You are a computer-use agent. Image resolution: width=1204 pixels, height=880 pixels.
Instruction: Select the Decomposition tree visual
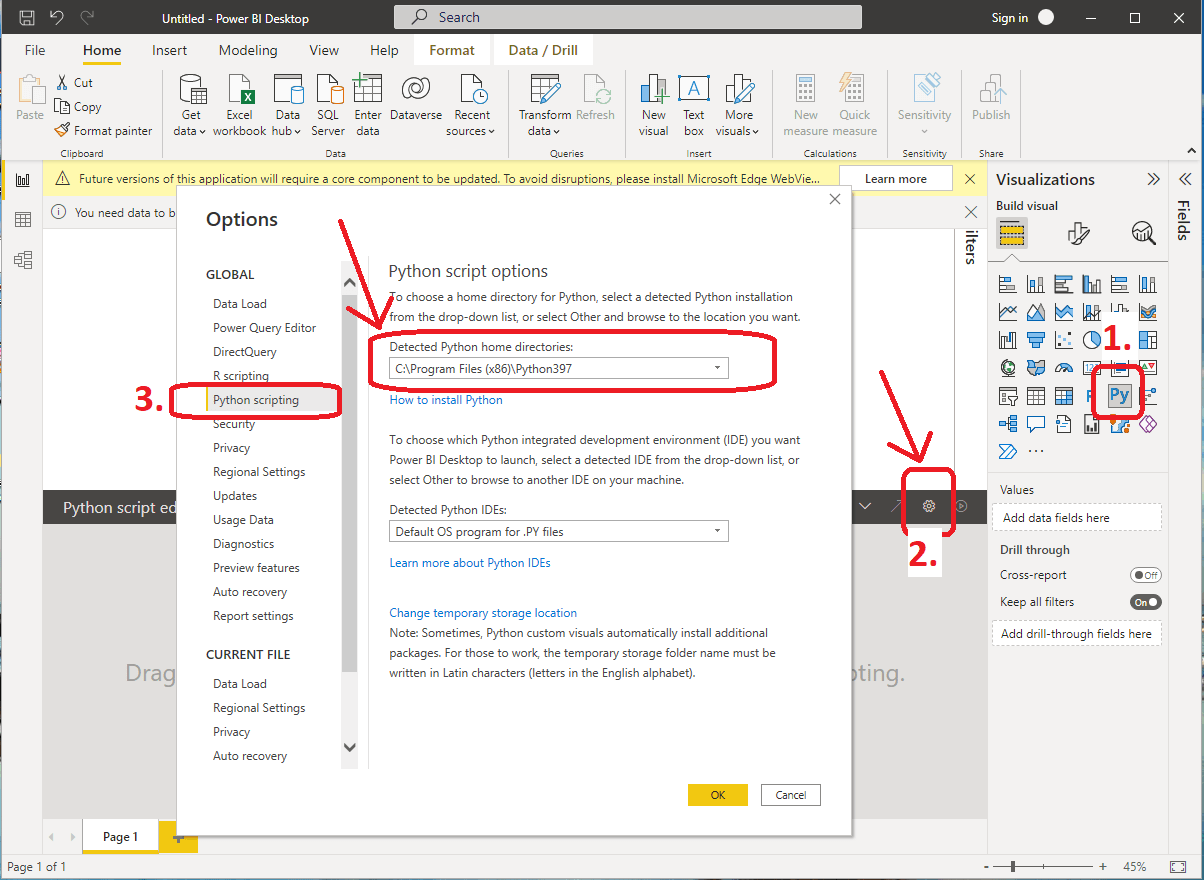[x=1008, y=423]
